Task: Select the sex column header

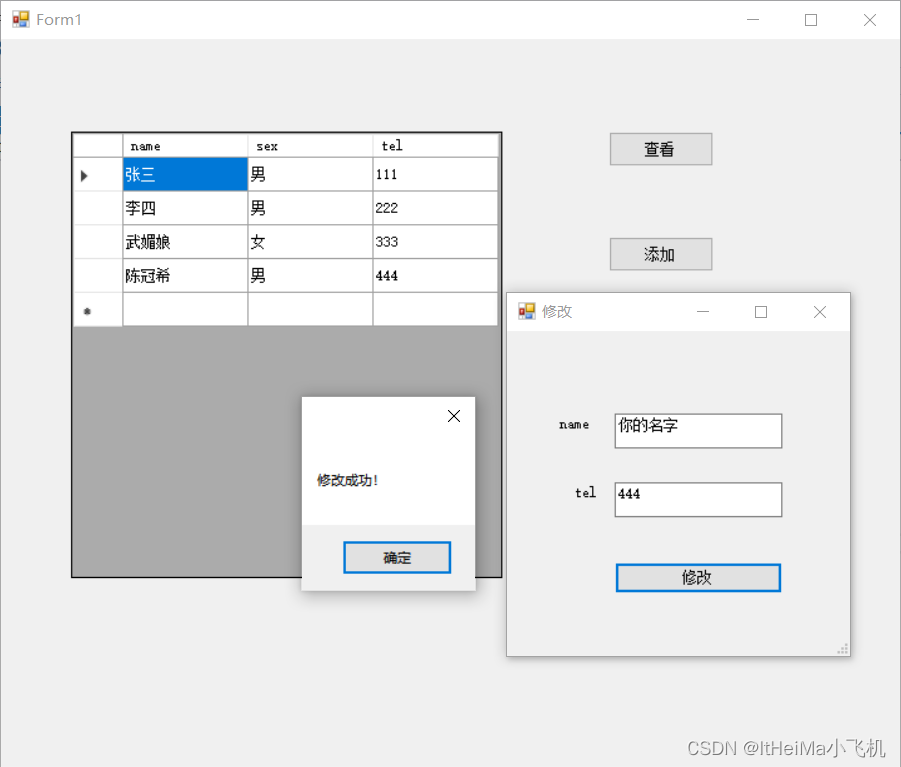Action: pyautogui.click(x=308, y=145)
